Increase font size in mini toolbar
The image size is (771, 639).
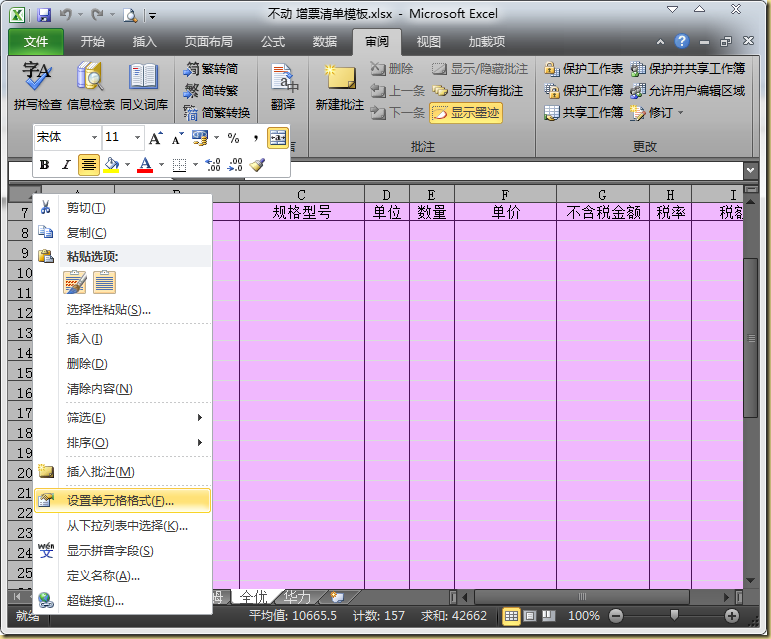coord(156,138)
